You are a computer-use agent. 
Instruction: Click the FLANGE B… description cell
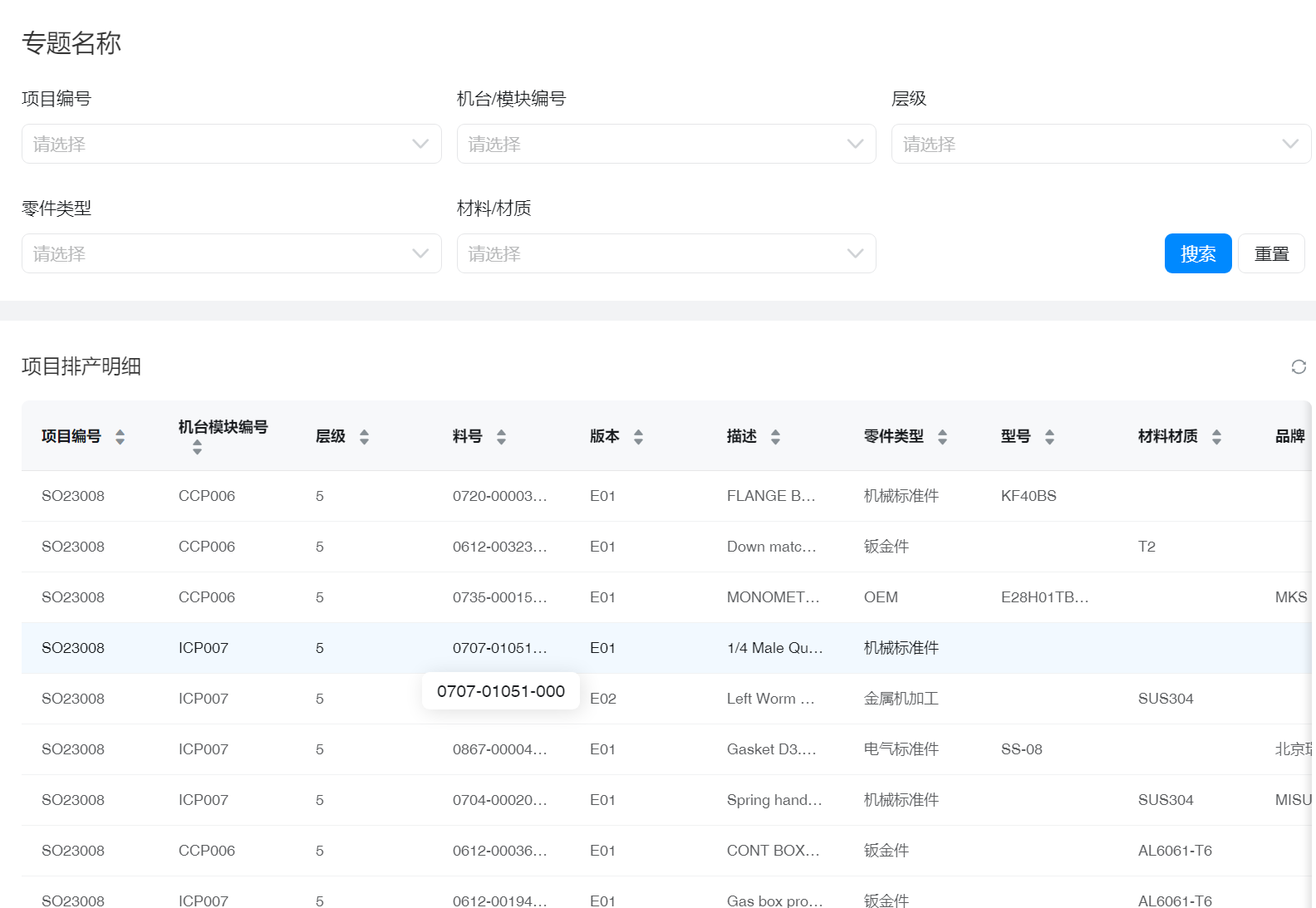(x=771, y=496)
